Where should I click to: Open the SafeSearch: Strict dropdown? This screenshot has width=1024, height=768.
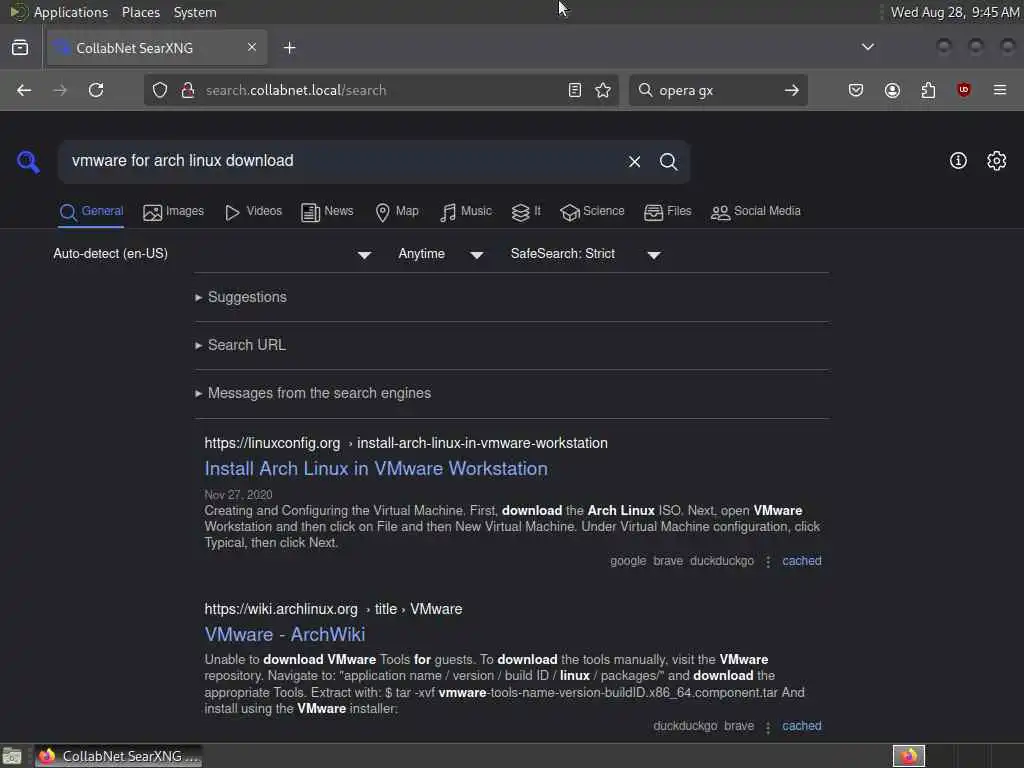point(585,254)
